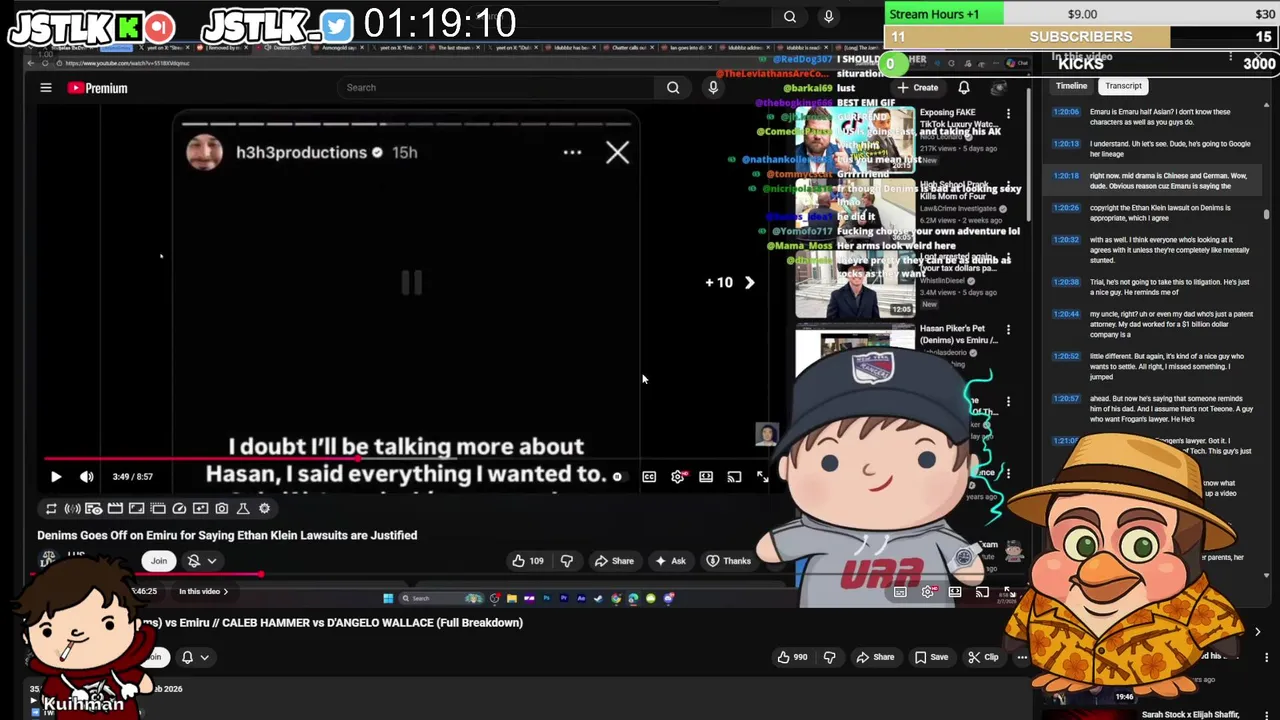The height and width of the screenshot is (720, 1280).
Task: Open more actions ellipsis beside Clip
Action: (1022, 657)
